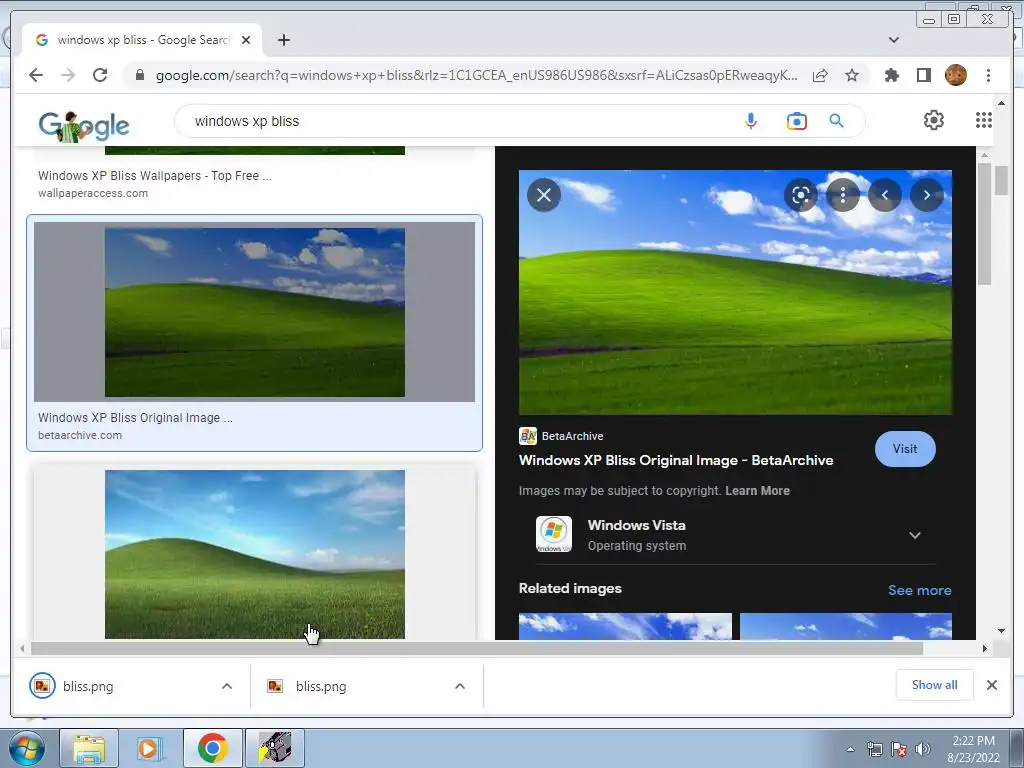Screen dimensions: 1024x768
Task: Show hidden system tray icons
Action: [x=850, y=750]
